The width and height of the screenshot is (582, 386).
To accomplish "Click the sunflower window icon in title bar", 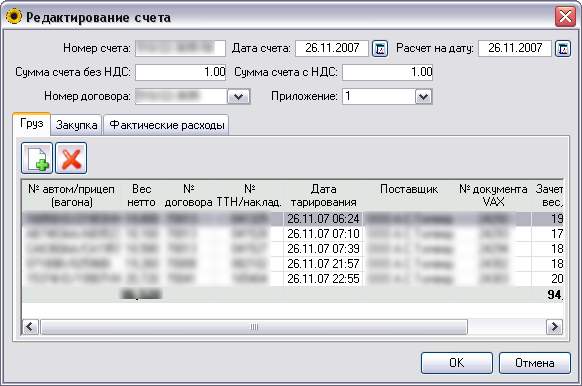I will coord(14,17).
